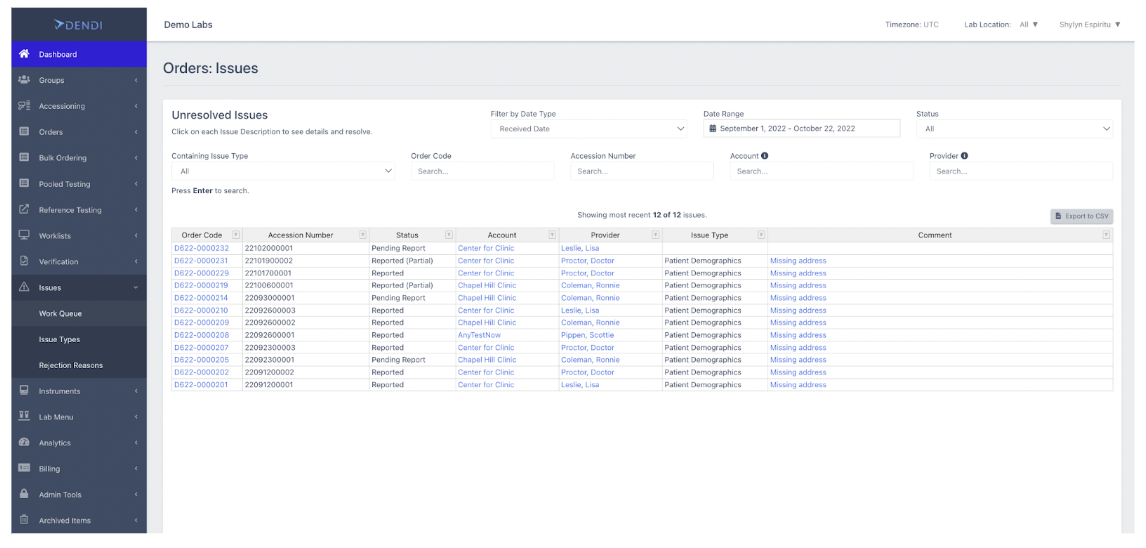The image size is (1146, 548).
Task: Click the Demo Labs header title
Action: tap(189, 25)
